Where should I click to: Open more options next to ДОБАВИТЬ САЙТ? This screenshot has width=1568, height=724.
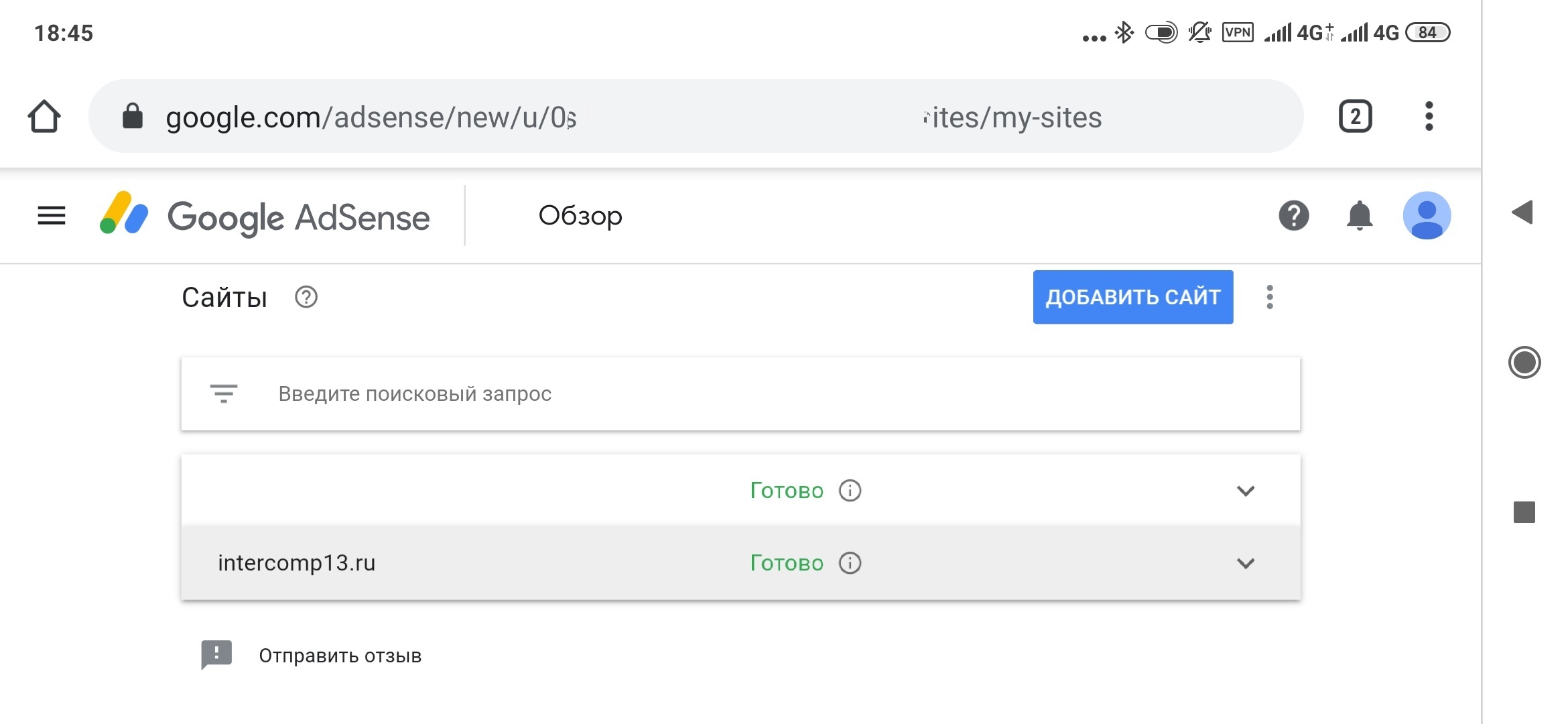1269,297
